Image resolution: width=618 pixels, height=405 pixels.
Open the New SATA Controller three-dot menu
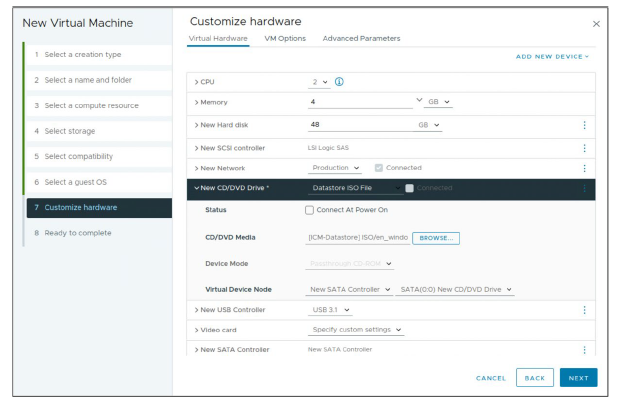coord(584,349)
